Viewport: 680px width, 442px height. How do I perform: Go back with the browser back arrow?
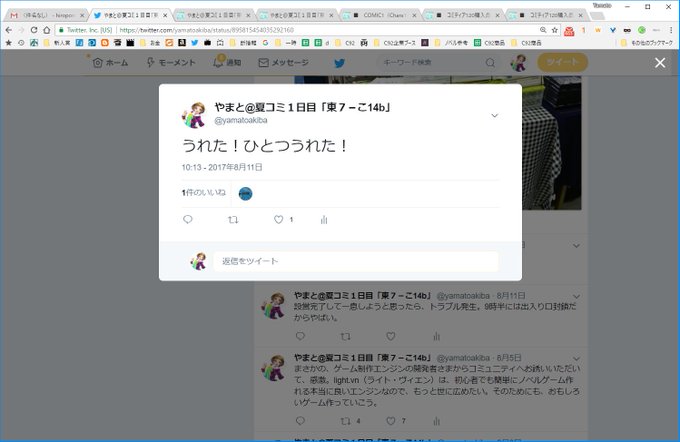(x=9, y=30)
